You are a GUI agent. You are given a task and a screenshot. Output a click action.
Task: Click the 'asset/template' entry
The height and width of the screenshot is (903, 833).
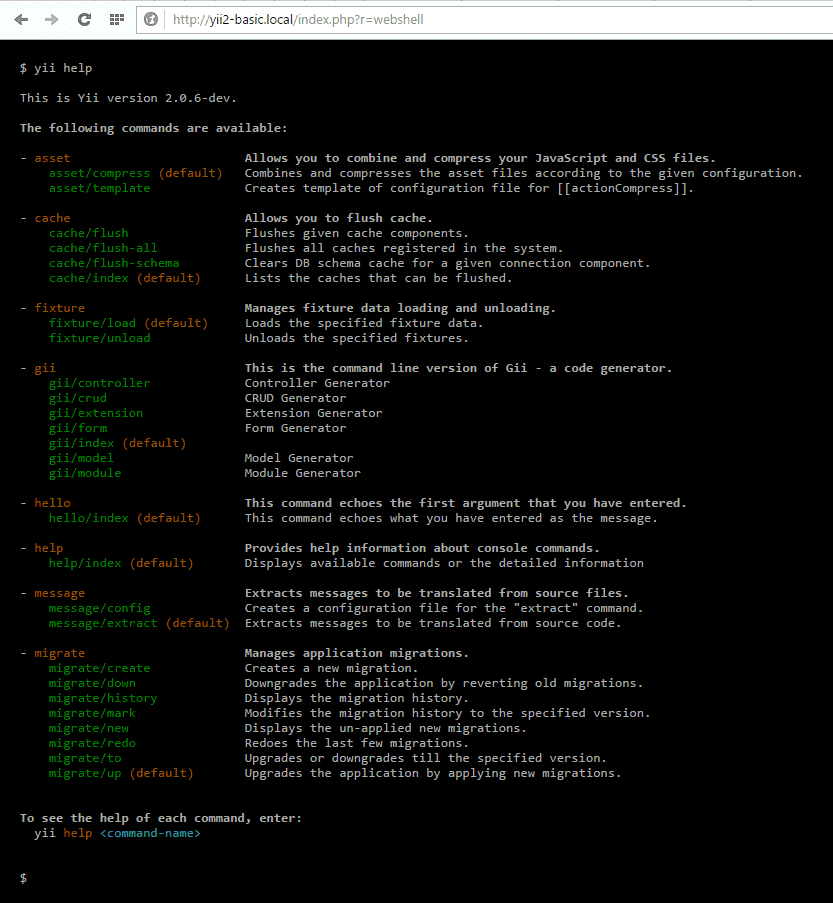tap(99, 188)
